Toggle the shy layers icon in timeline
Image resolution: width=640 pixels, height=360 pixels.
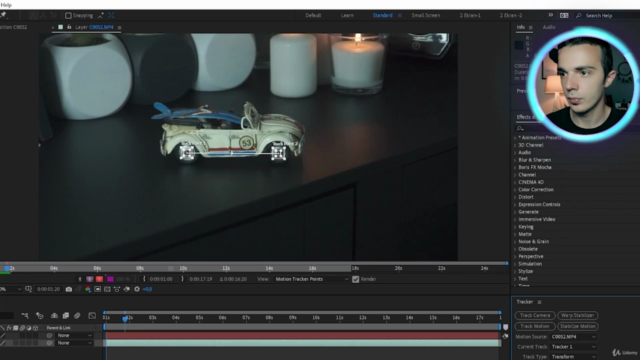[54, 316]
